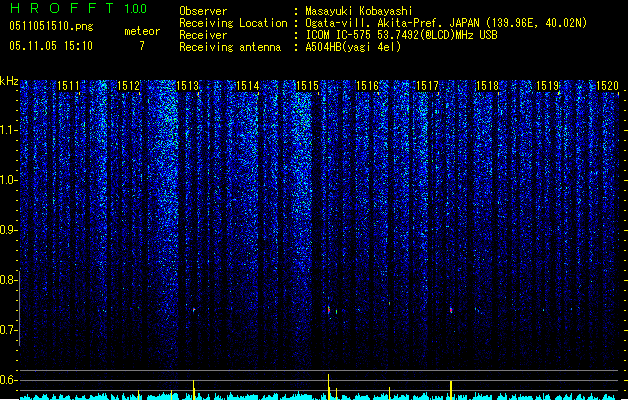Click the 0.6 frequency axis label
Viewport: 629px width, 400px height.
pyautogui.click(x=9, y=380)
